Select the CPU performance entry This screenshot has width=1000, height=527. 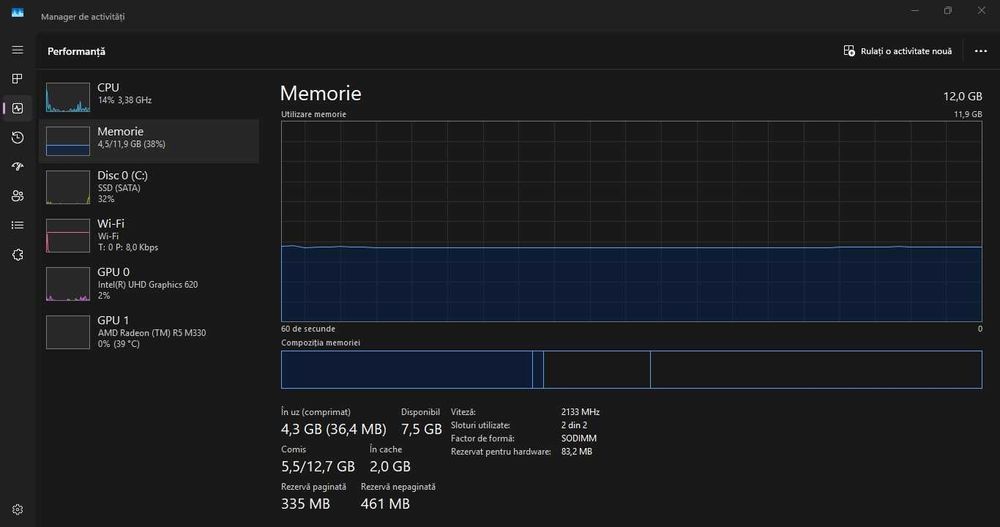tap(150, 96)
